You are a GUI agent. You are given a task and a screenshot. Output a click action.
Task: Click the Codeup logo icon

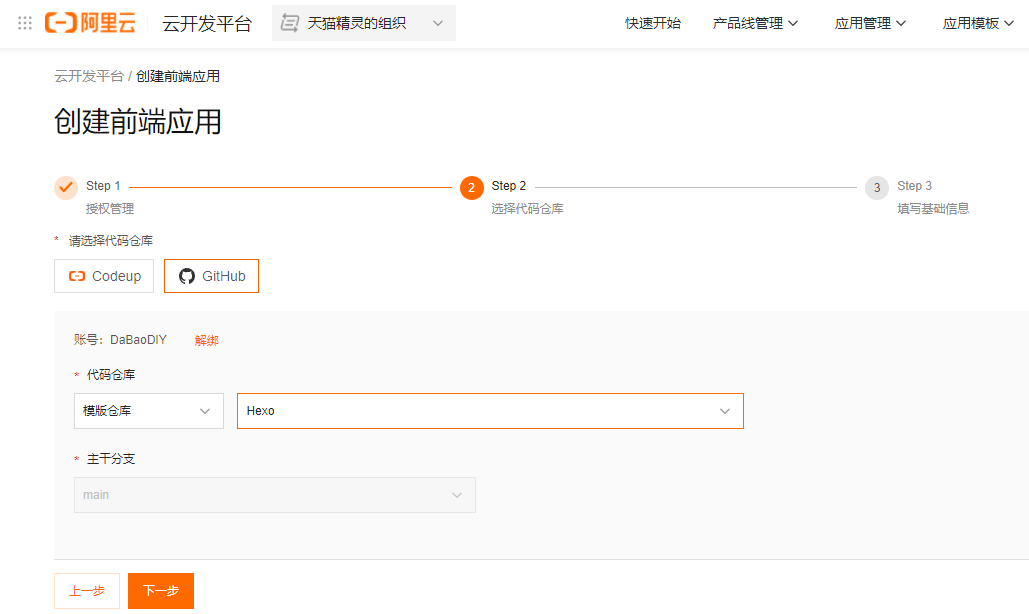pyautogui.click(x=77, y=276)
